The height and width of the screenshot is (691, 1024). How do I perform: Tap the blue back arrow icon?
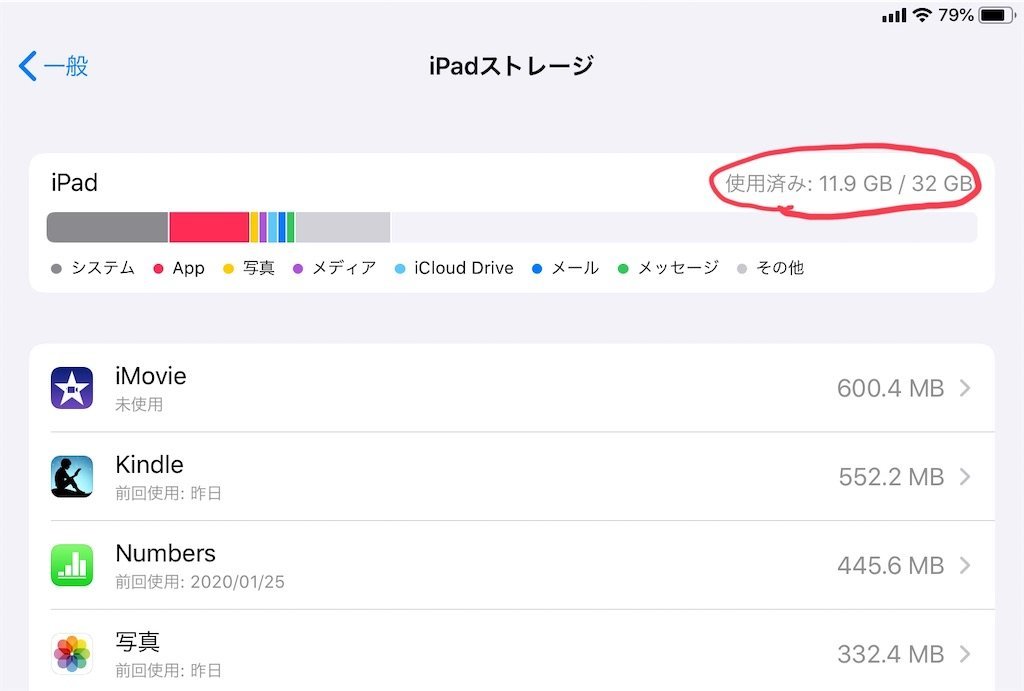tap(28, 67)
